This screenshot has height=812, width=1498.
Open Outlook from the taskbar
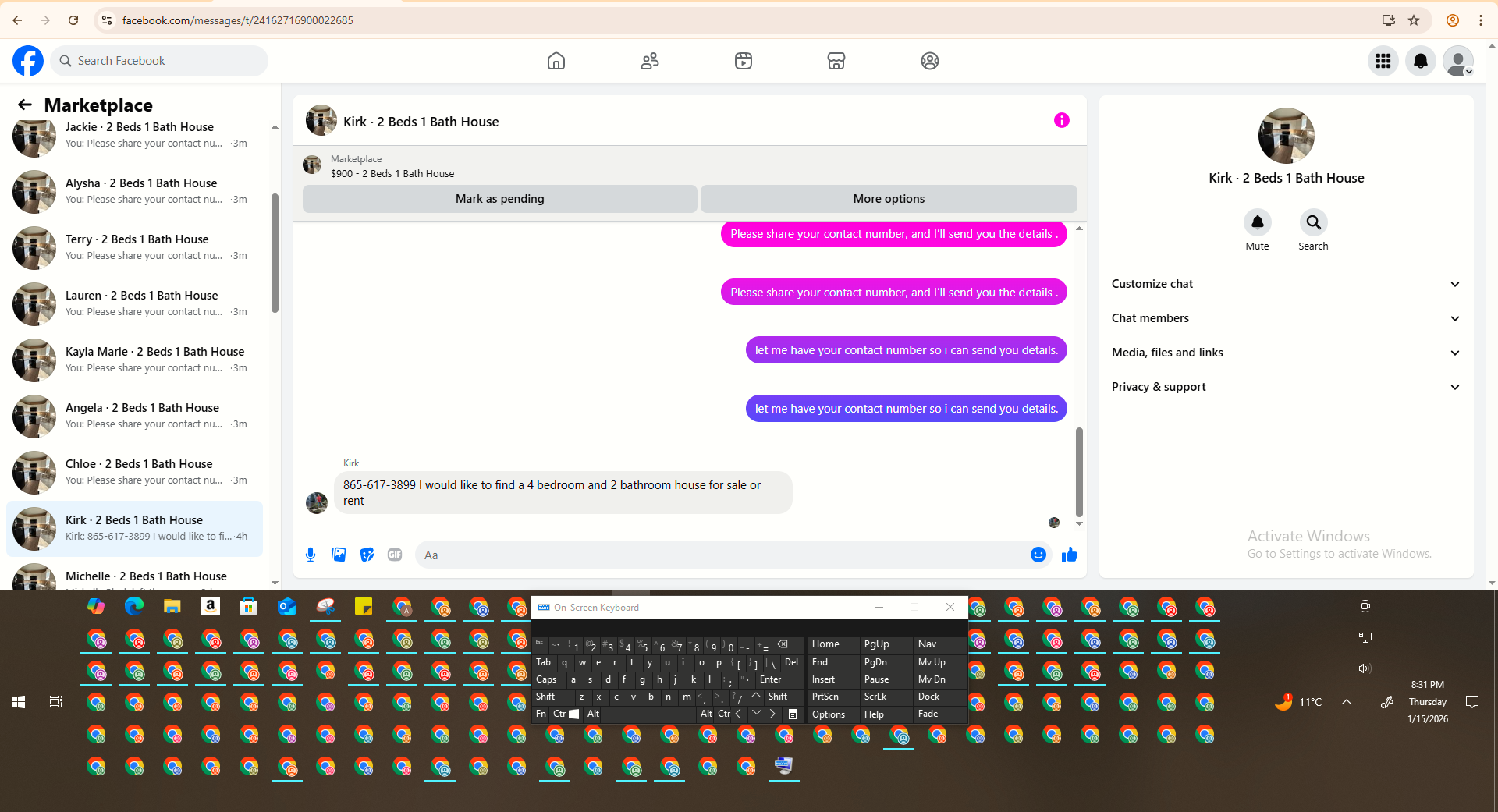click(x=287, y=607)
